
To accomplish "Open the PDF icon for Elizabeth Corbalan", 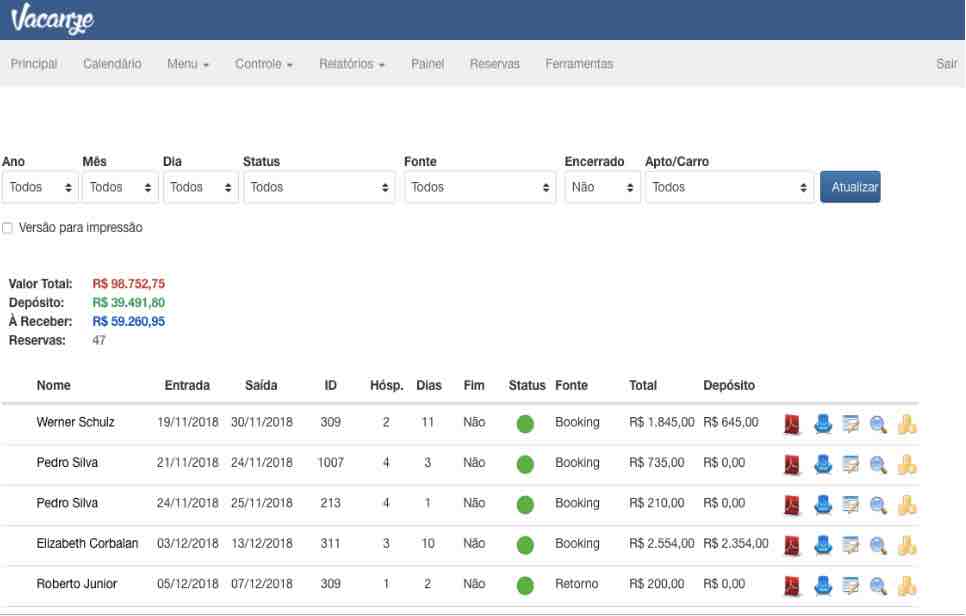I will [792, 545].
